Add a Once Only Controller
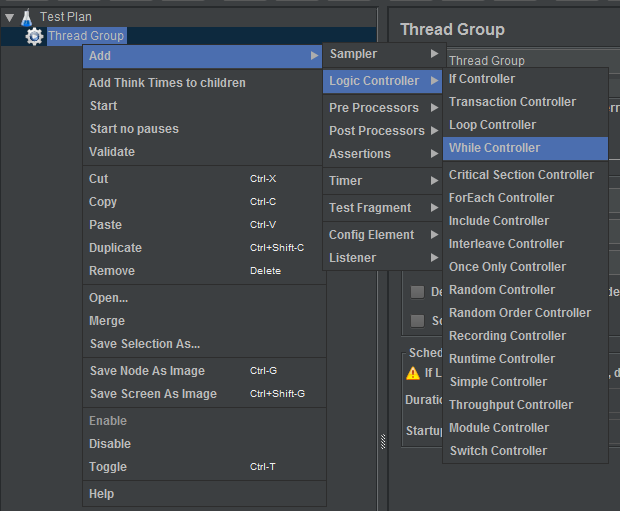The image size is (620, 511). pyautogui.click(x=525, y=267)
